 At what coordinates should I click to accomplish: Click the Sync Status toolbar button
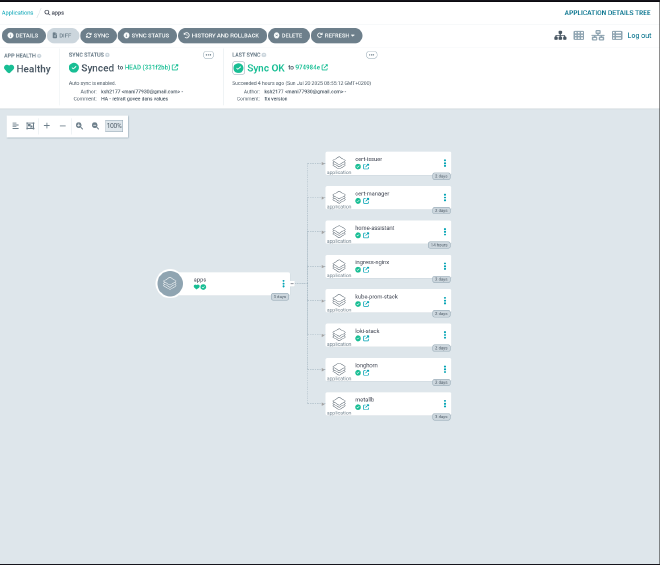[146, 35]
